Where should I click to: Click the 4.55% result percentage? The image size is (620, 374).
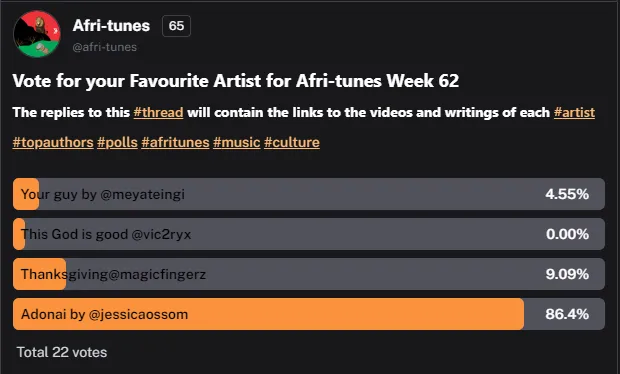pyautogui.click(x=567, y=194)
